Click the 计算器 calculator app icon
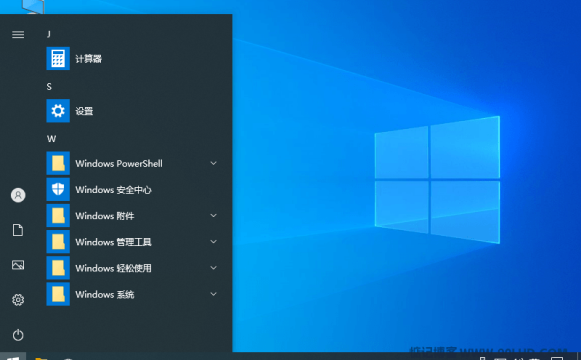 click(x=58, y=59)
